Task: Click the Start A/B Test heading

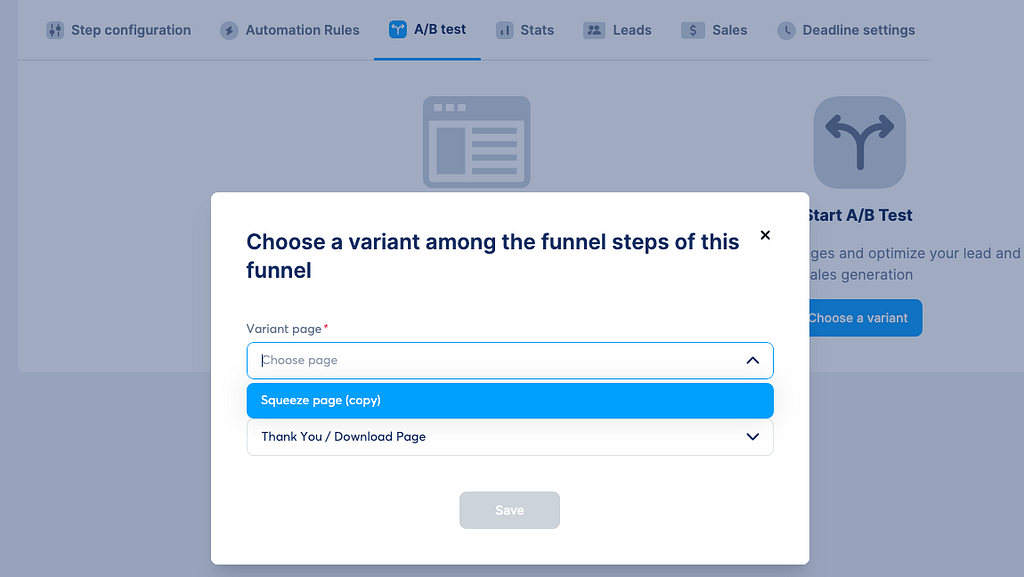Action: [862, 215]
